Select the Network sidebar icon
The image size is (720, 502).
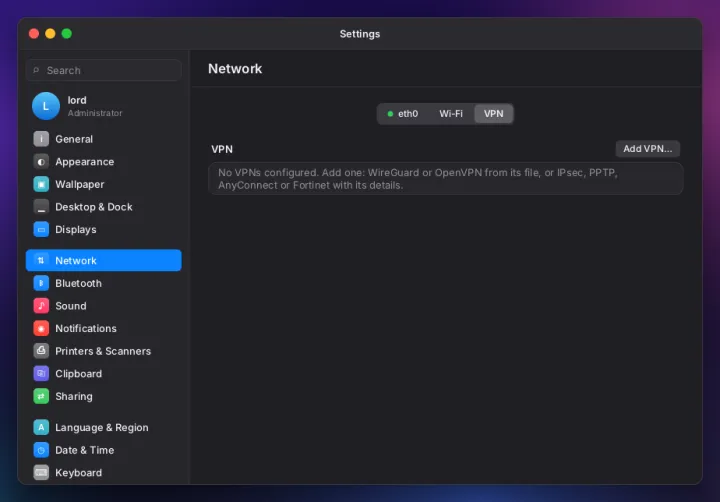(41, 260)
